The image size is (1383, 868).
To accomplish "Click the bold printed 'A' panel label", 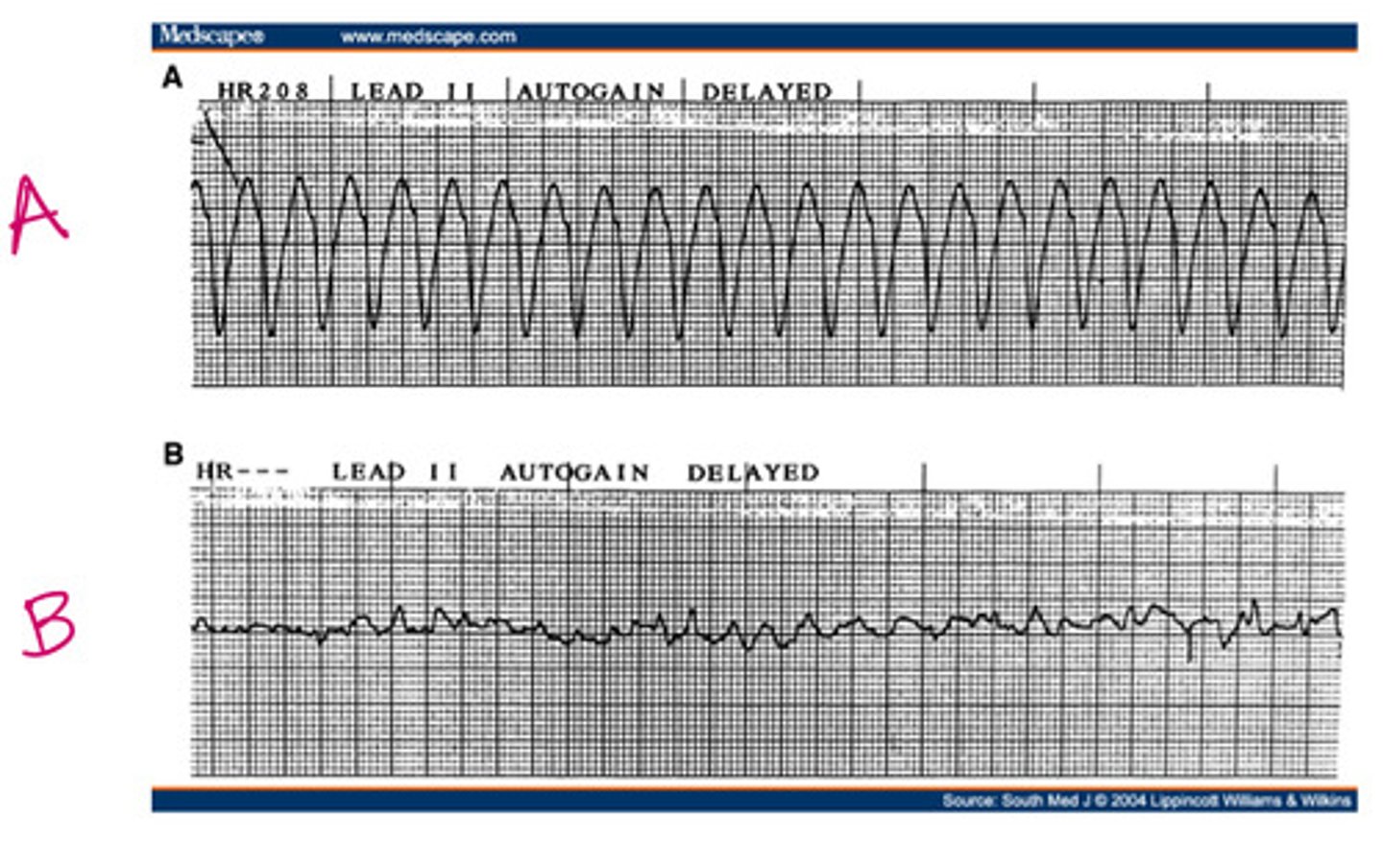I will coord(172,78).
